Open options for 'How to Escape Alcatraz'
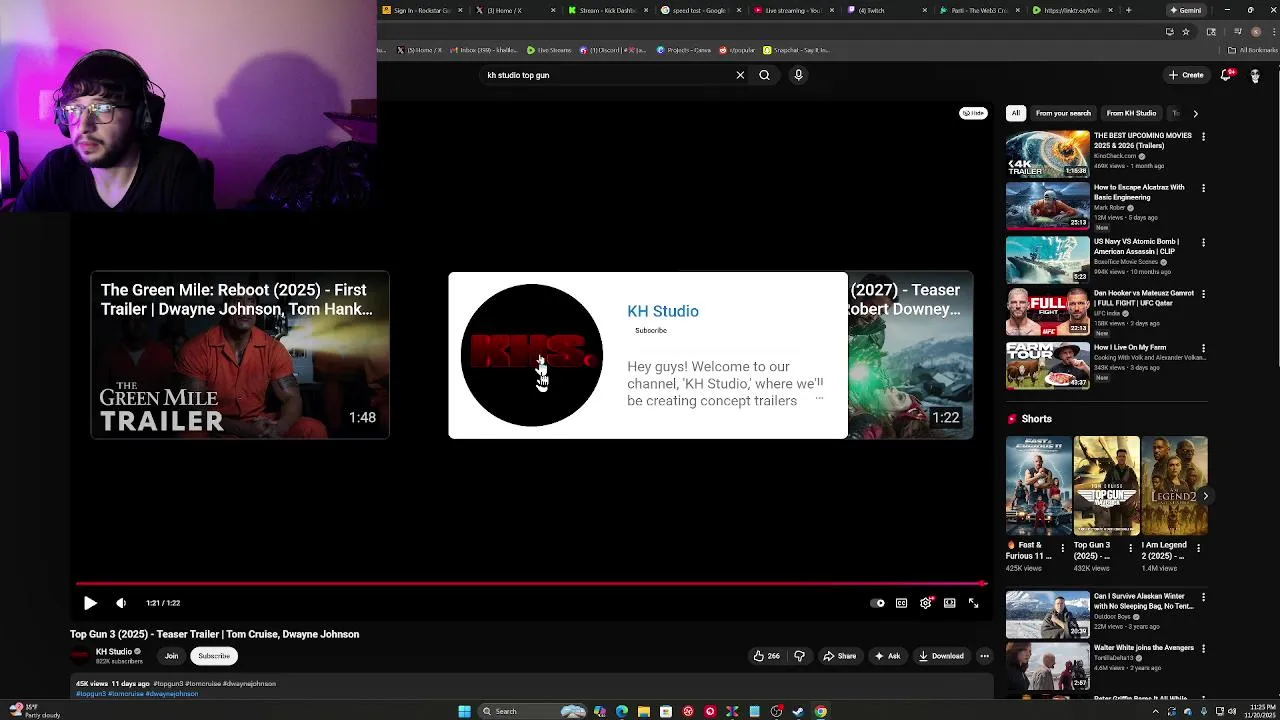 [x=1203, y=188]
